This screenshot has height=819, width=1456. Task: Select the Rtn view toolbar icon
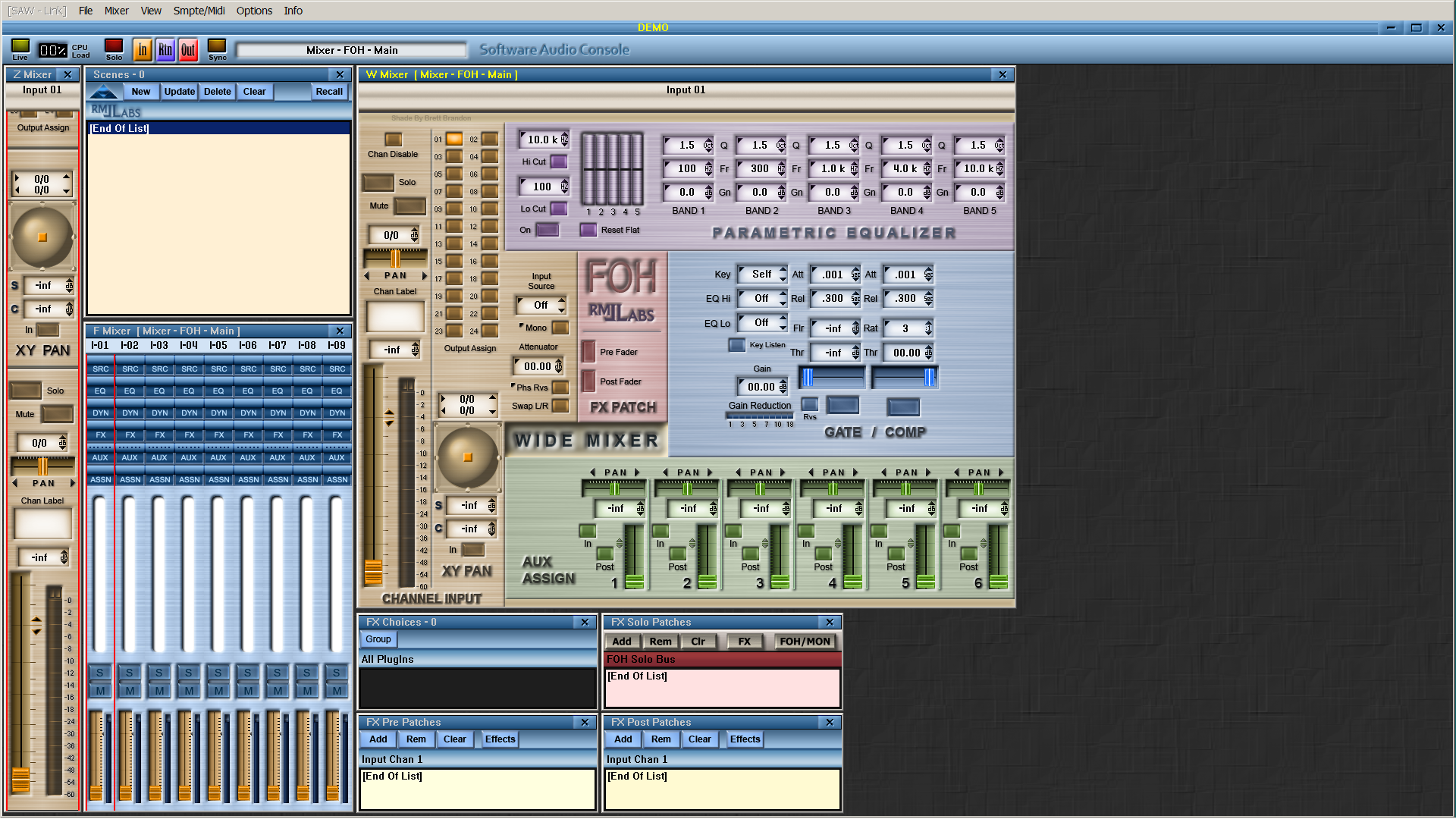165,50
